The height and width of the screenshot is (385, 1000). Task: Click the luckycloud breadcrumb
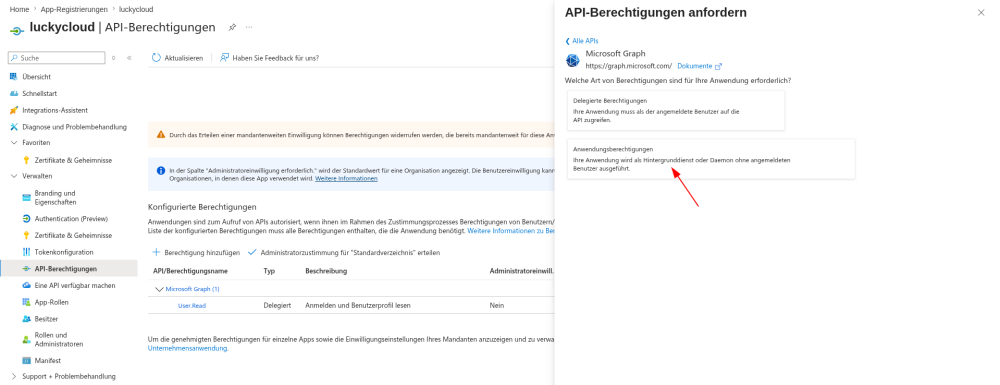pyautogui.click(x=136, y=10)
